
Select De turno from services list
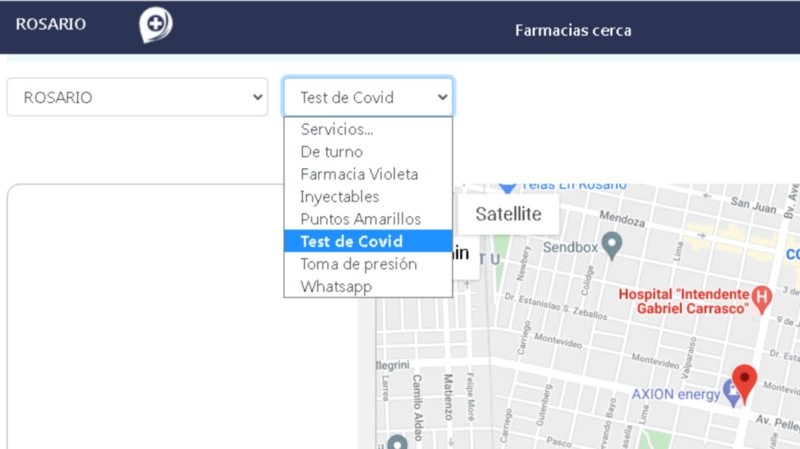click(x=331, y=152)
